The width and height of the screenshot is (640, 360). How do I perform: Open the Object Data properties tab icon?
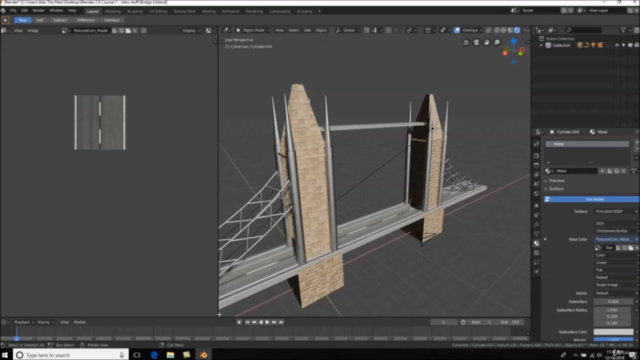[x=536, y=233]
